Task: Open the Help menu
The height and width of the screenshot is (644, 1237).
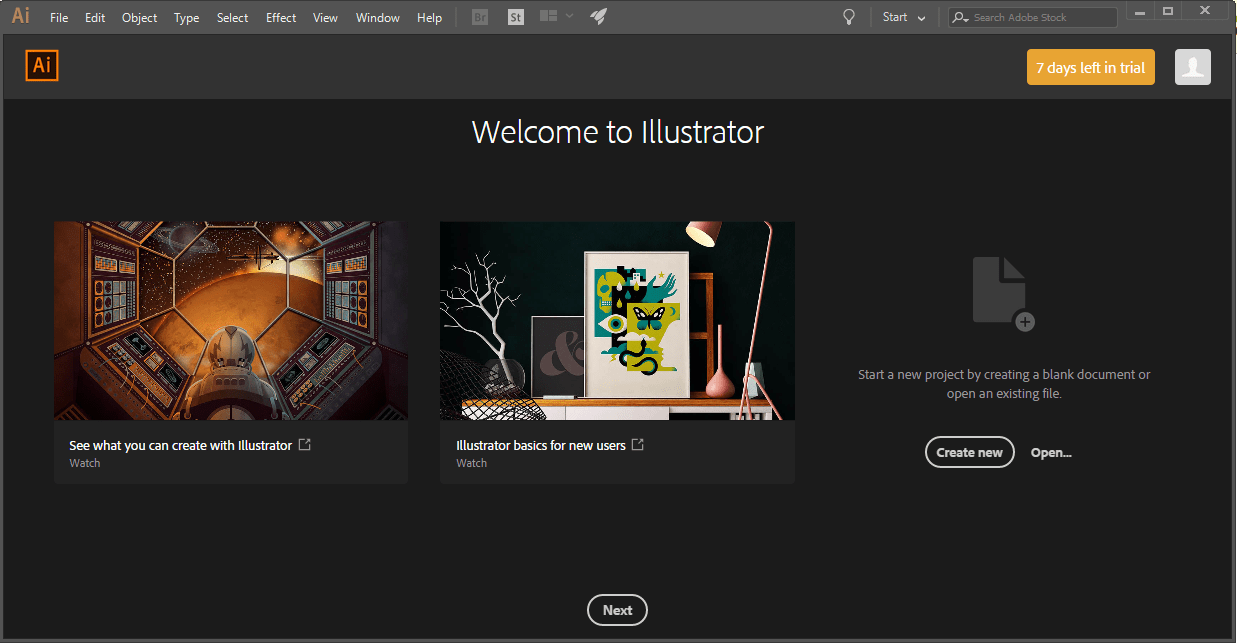Action: (429, 18)
